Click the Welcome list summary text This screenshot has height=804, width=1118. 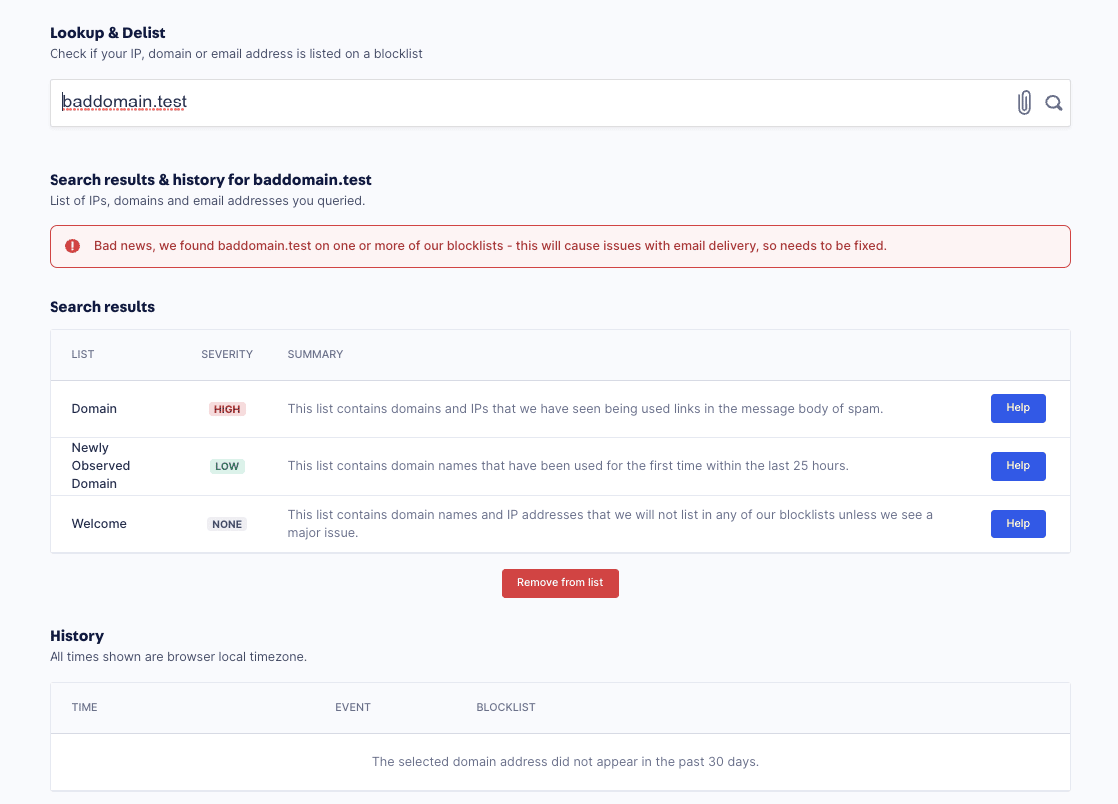(610, 524)
